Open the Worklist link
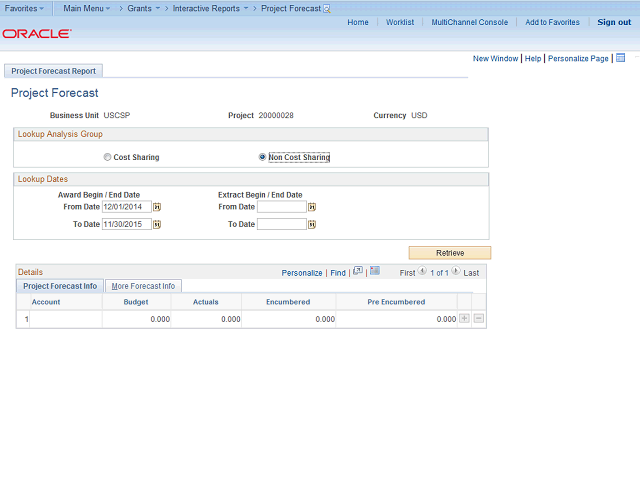 tap(400, 22)
